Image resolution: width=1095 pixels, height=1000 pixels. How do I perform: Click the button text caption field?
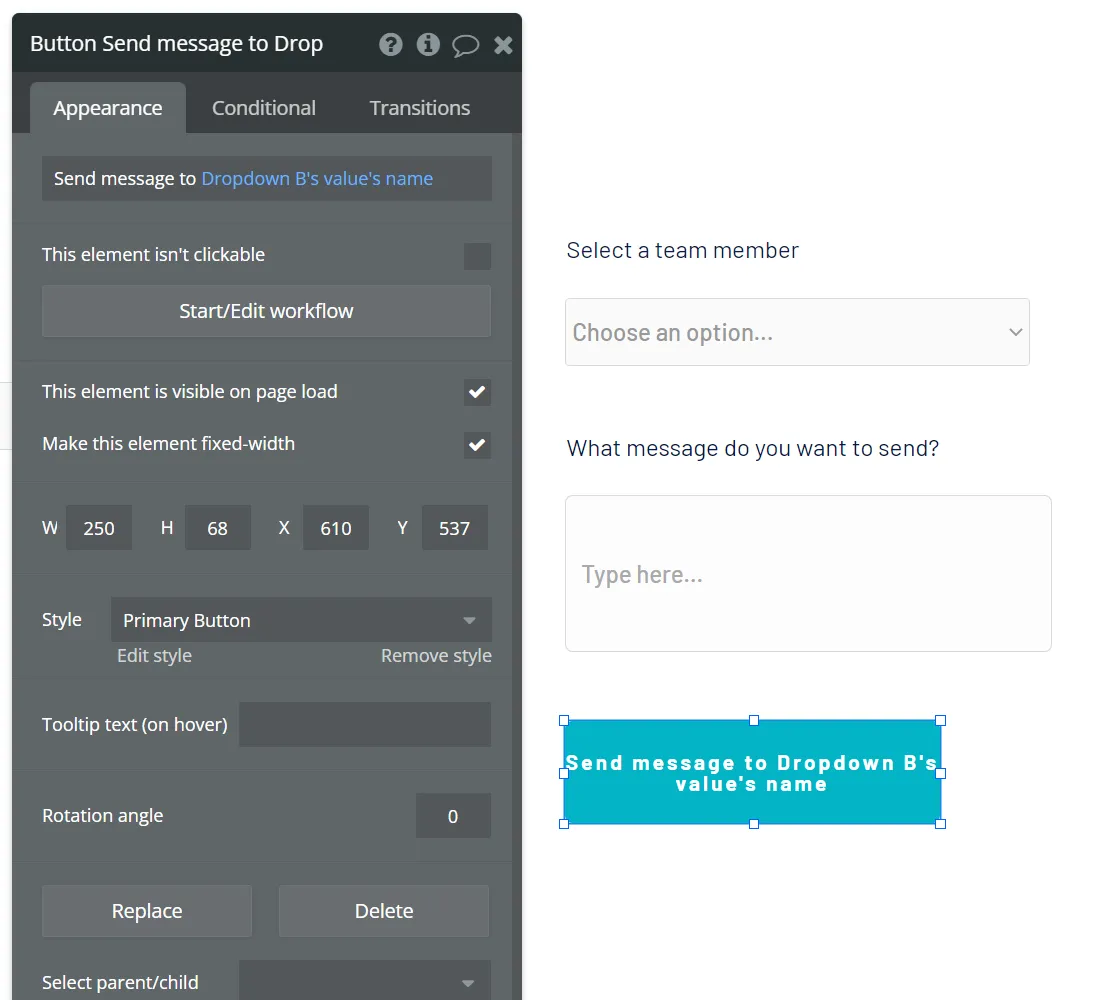coord(267,179)
